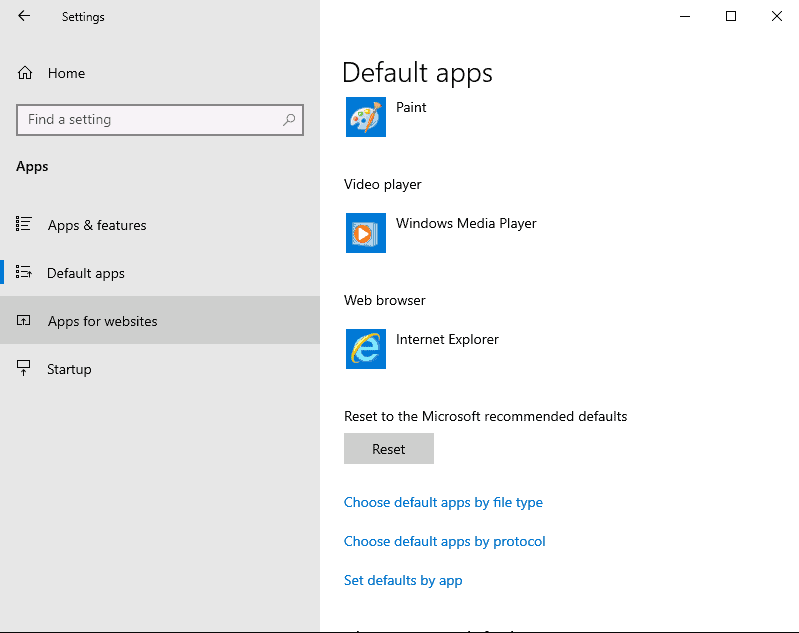This screenshot has height=633, width=799.
Task: Go to Startup settings
Action: point(160,369)
